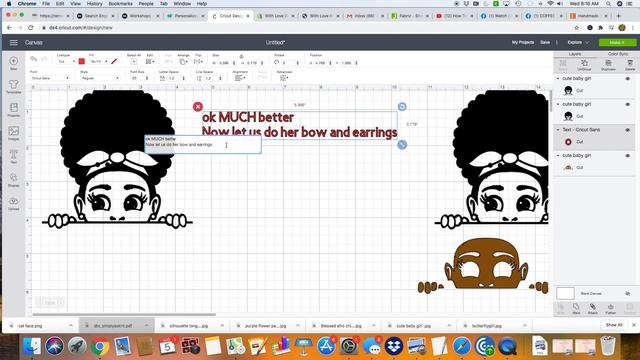
Task: Click the red linetype color swatch
Action: [82, 62]
